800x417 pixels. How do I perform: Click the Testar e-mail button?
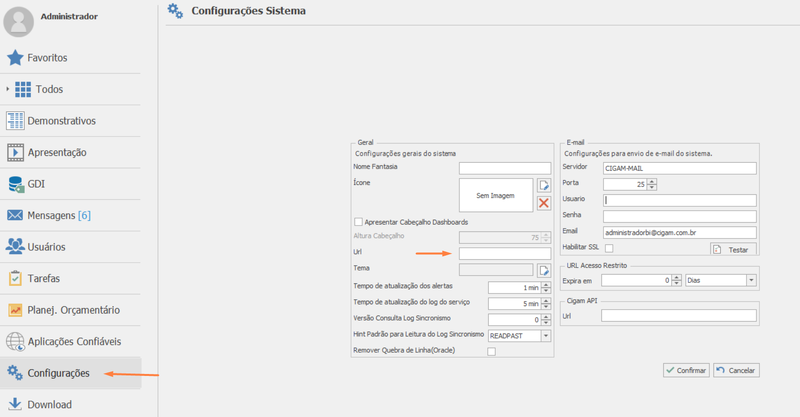point(733,249)
